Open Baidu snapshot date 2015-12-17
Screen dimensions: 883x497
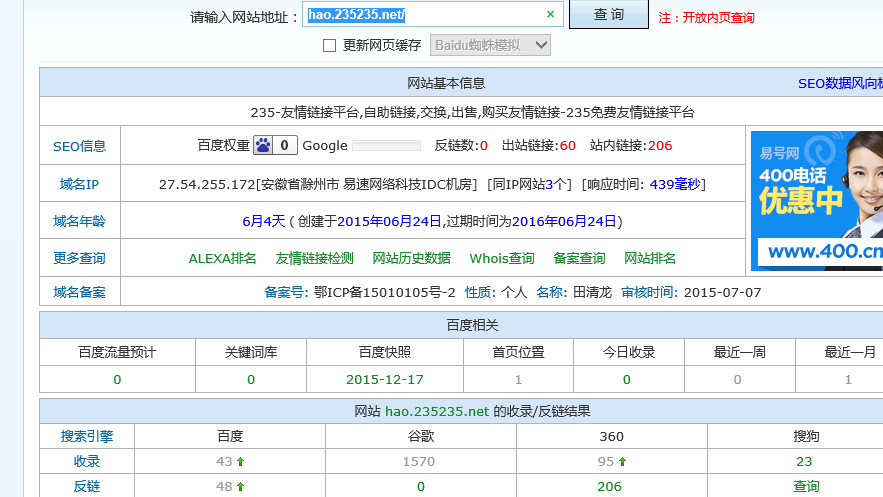click(384, 380)
